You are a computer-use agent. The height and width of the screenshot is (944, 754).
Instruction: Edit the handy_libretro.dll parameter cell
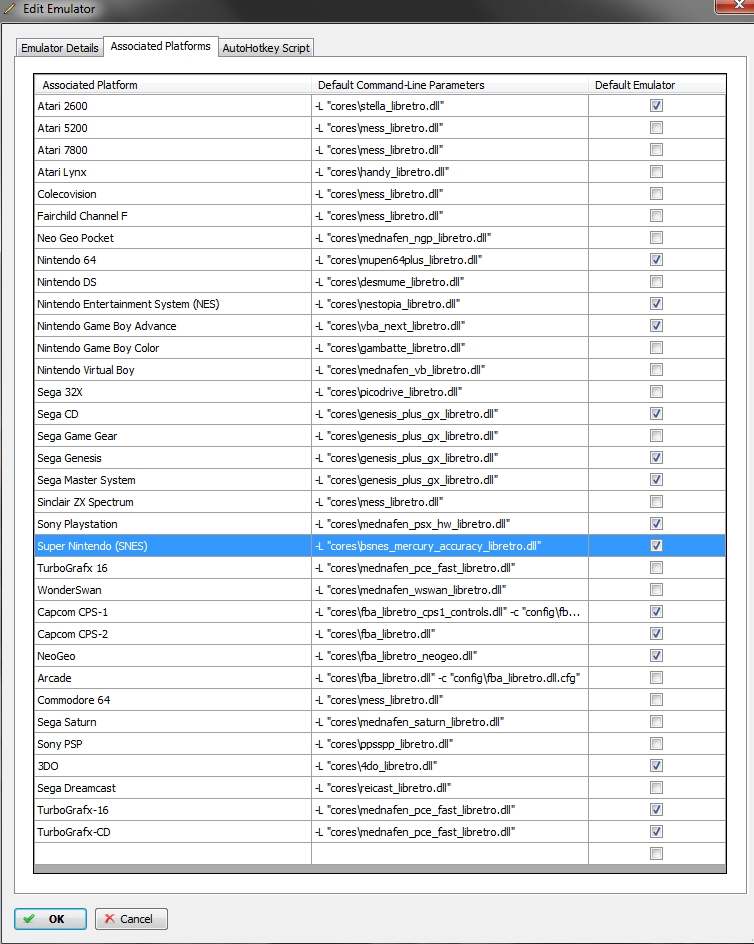pos(450,172)
